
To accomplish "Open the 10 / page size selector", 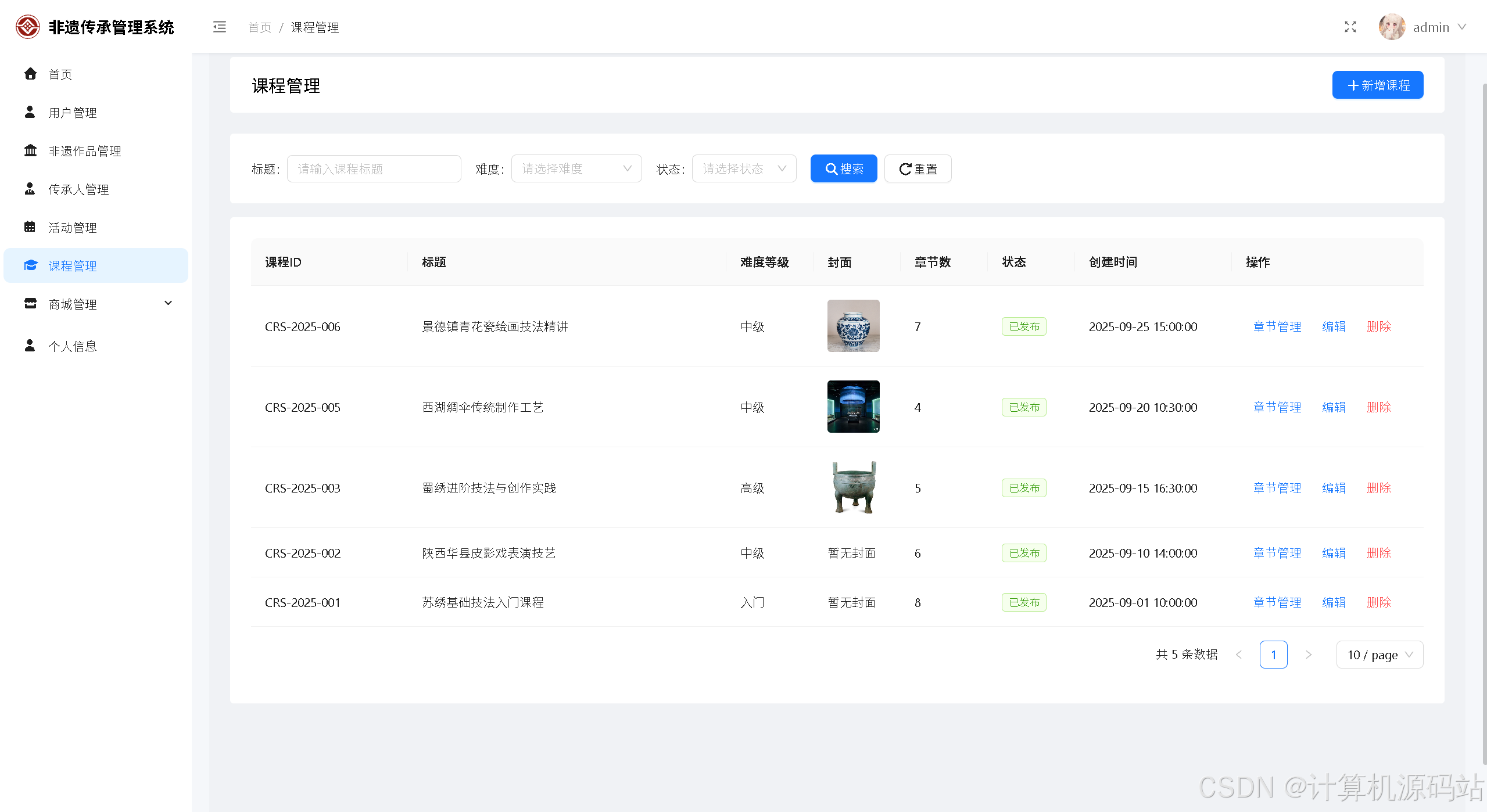I will [x=1379, y=655].
